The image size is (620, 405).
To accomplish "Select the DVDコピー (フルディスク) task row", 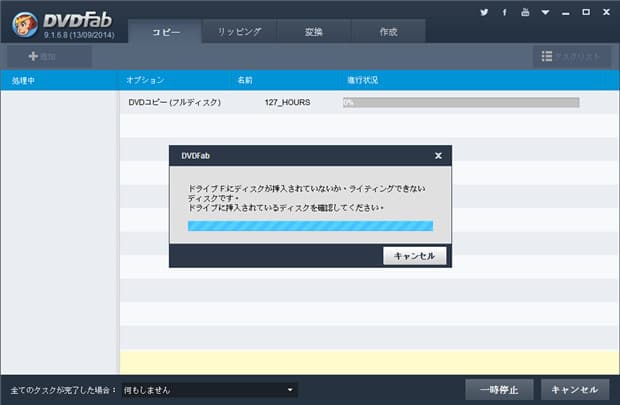I will pyautogui.click(x=175, y=102).
